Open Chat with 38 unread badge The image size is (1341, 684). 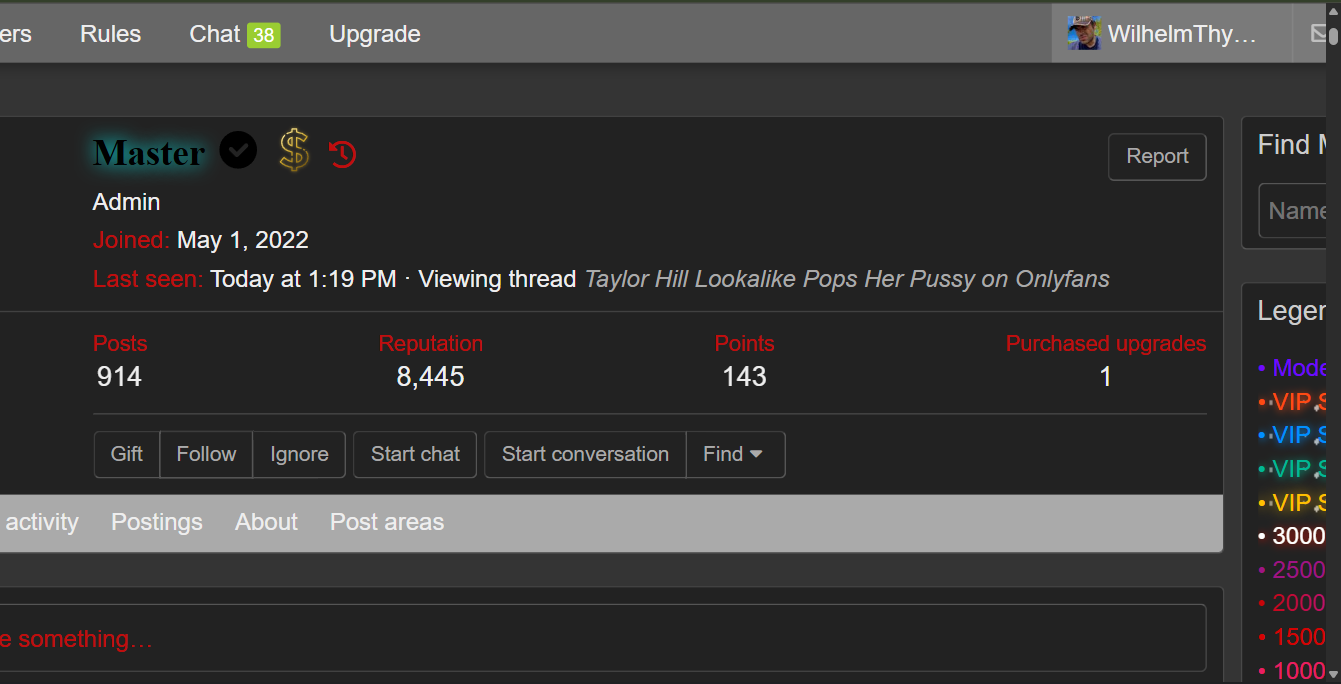tap(235, 34)
